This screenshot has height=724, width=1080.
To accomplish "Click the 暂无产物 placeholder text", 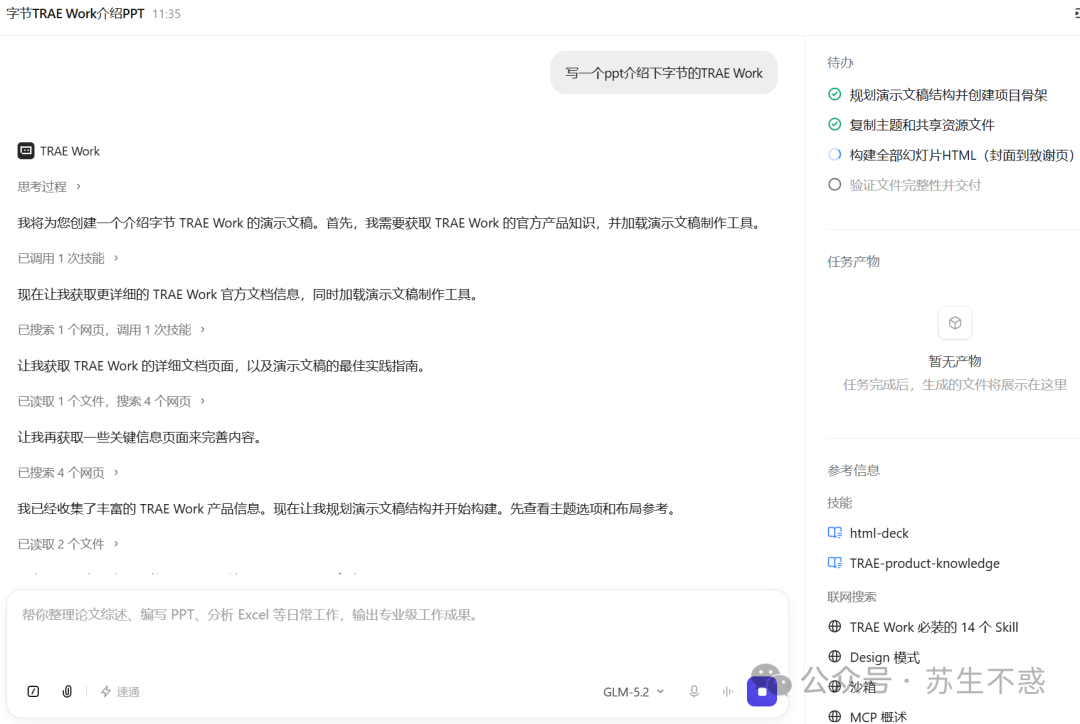I will click(x=955, y=361).
